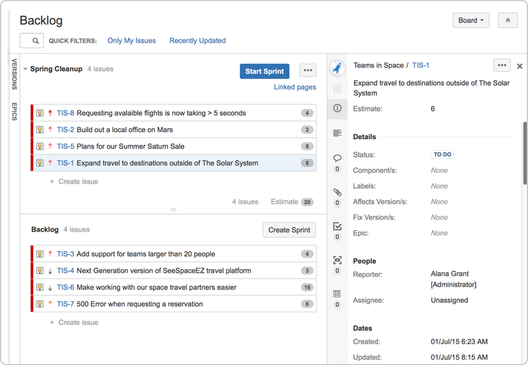
Task: Open the TIS-1 key link in the detail header
Action: 421,65
